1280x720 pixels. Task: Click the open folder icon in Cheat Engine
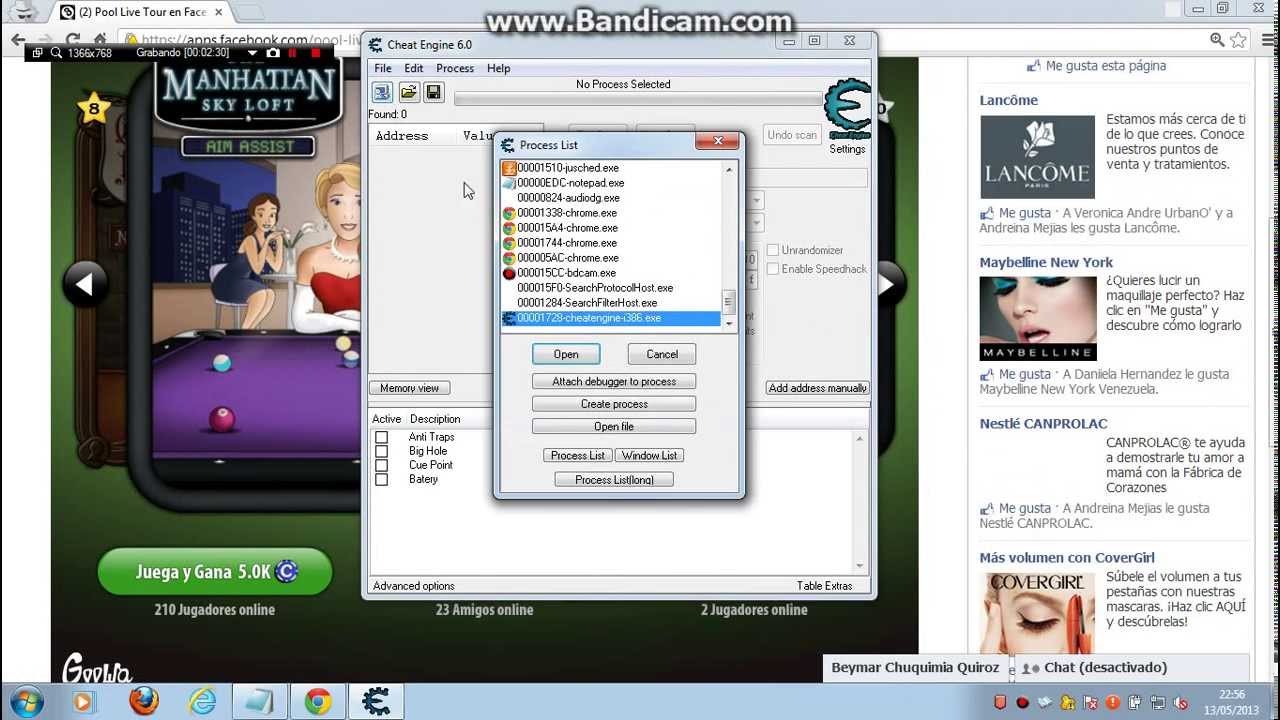click(408, 92)
